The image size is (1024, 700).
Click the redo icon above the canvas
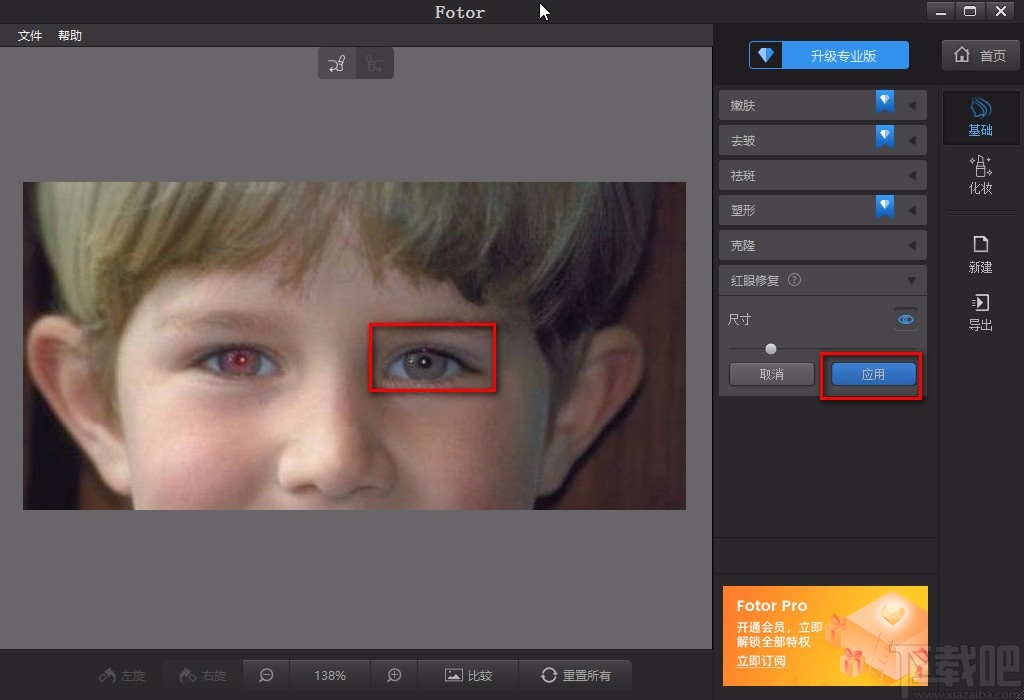pyautogui.click(x=374, y=62)
